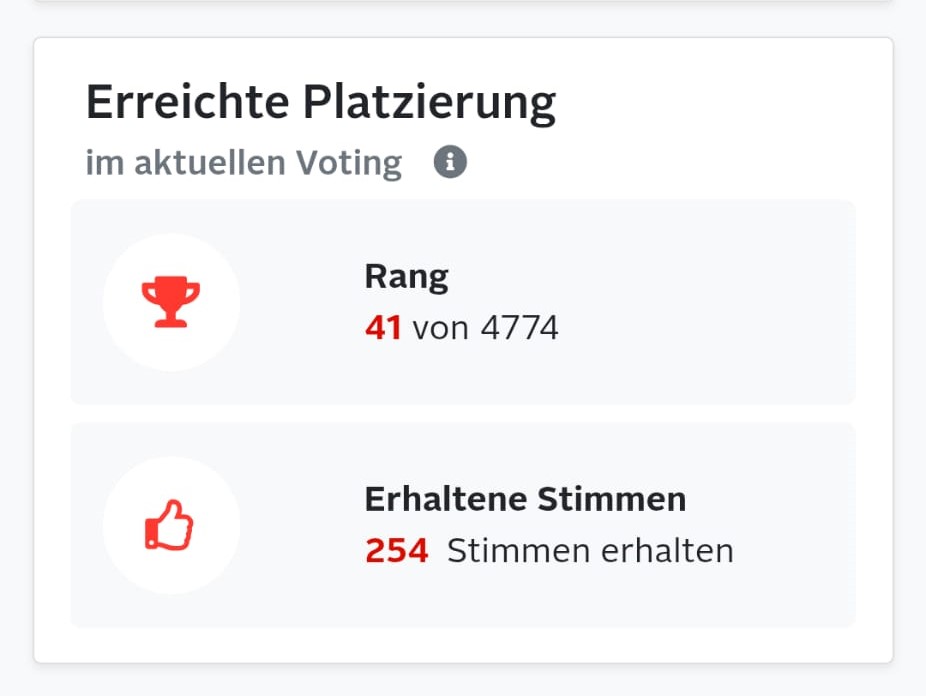Click the word "von" in the rank line
This screenshot has width=926, height=696.
440,327
